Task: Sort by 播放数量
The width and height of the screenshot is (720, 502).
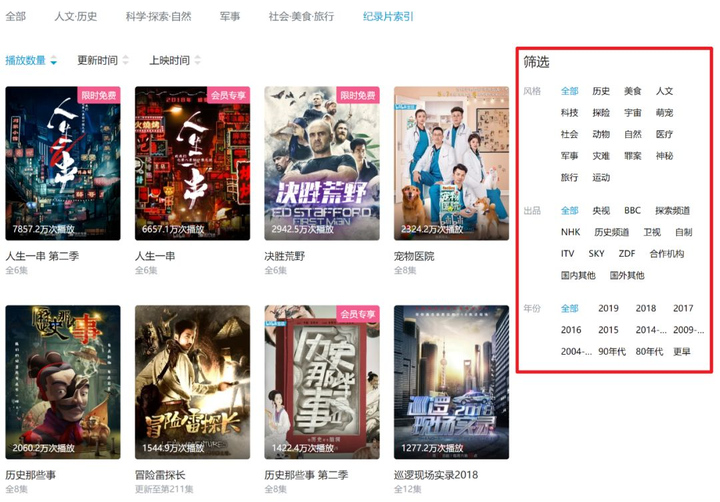Action: pos(31,60)
